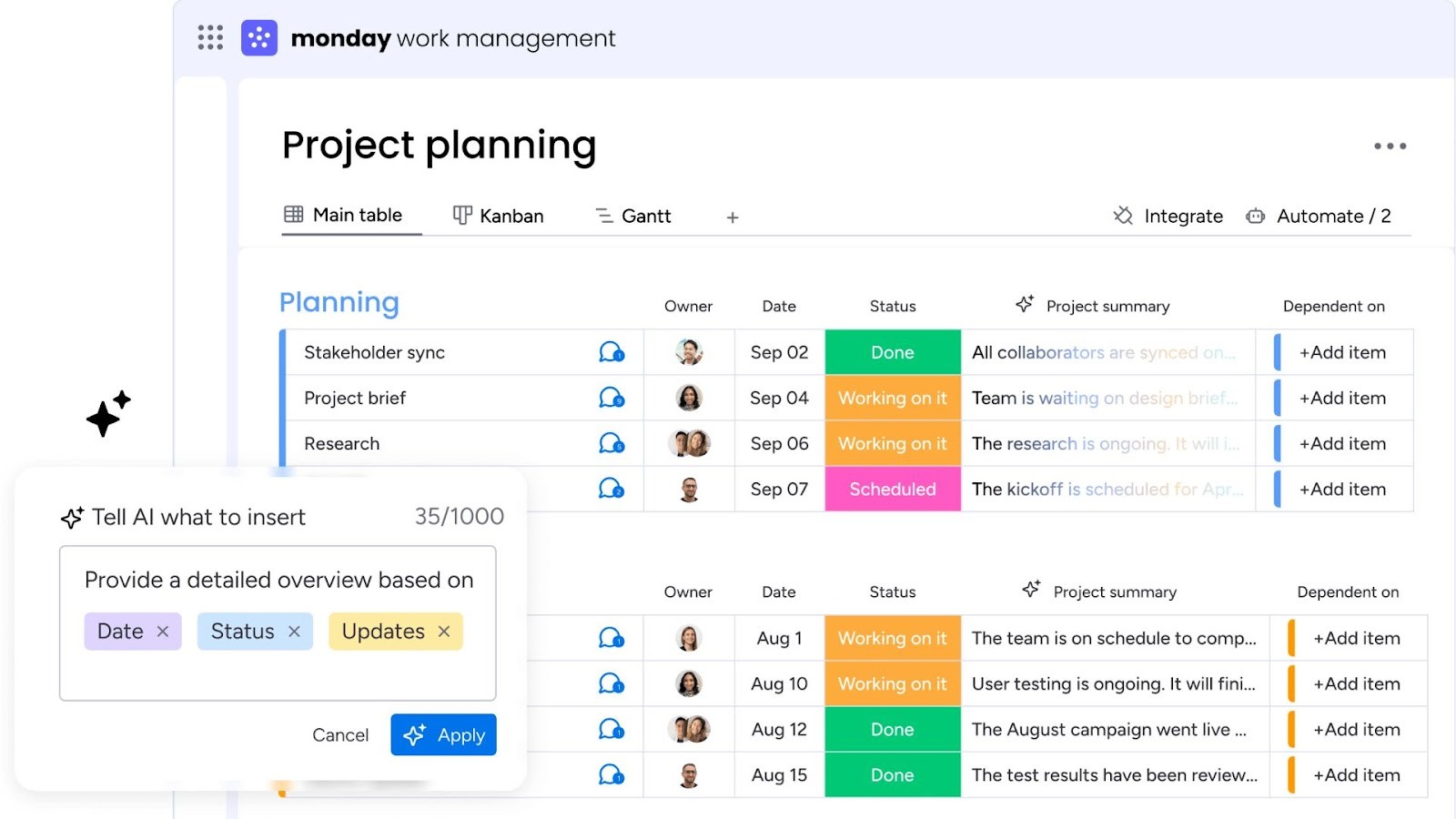Click AI sparkle icon beside Project summary header
The height and width of the screenshot is (819, 1456).
(1026, 304)
